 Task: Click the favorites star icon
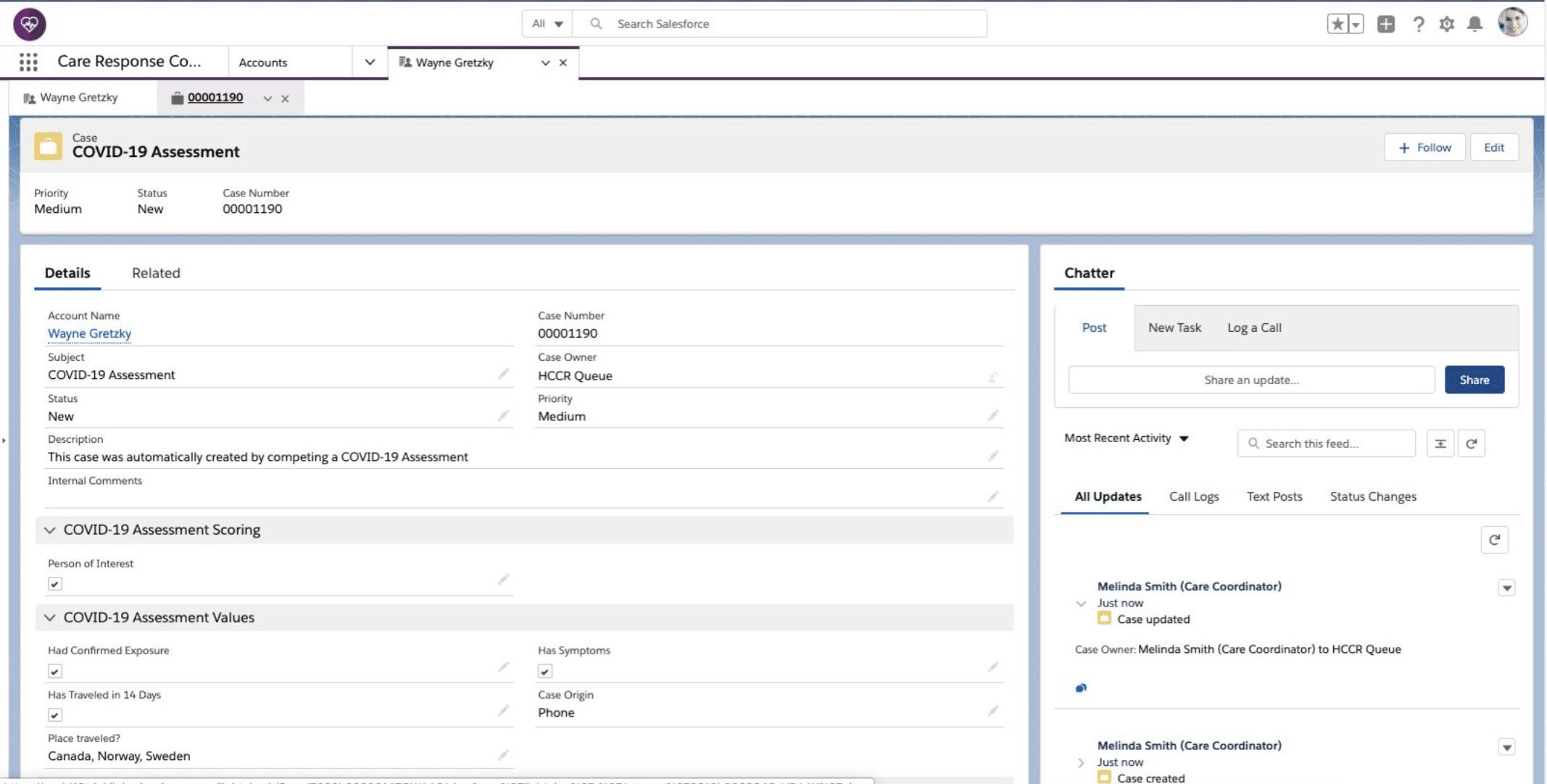point(1337,24)
